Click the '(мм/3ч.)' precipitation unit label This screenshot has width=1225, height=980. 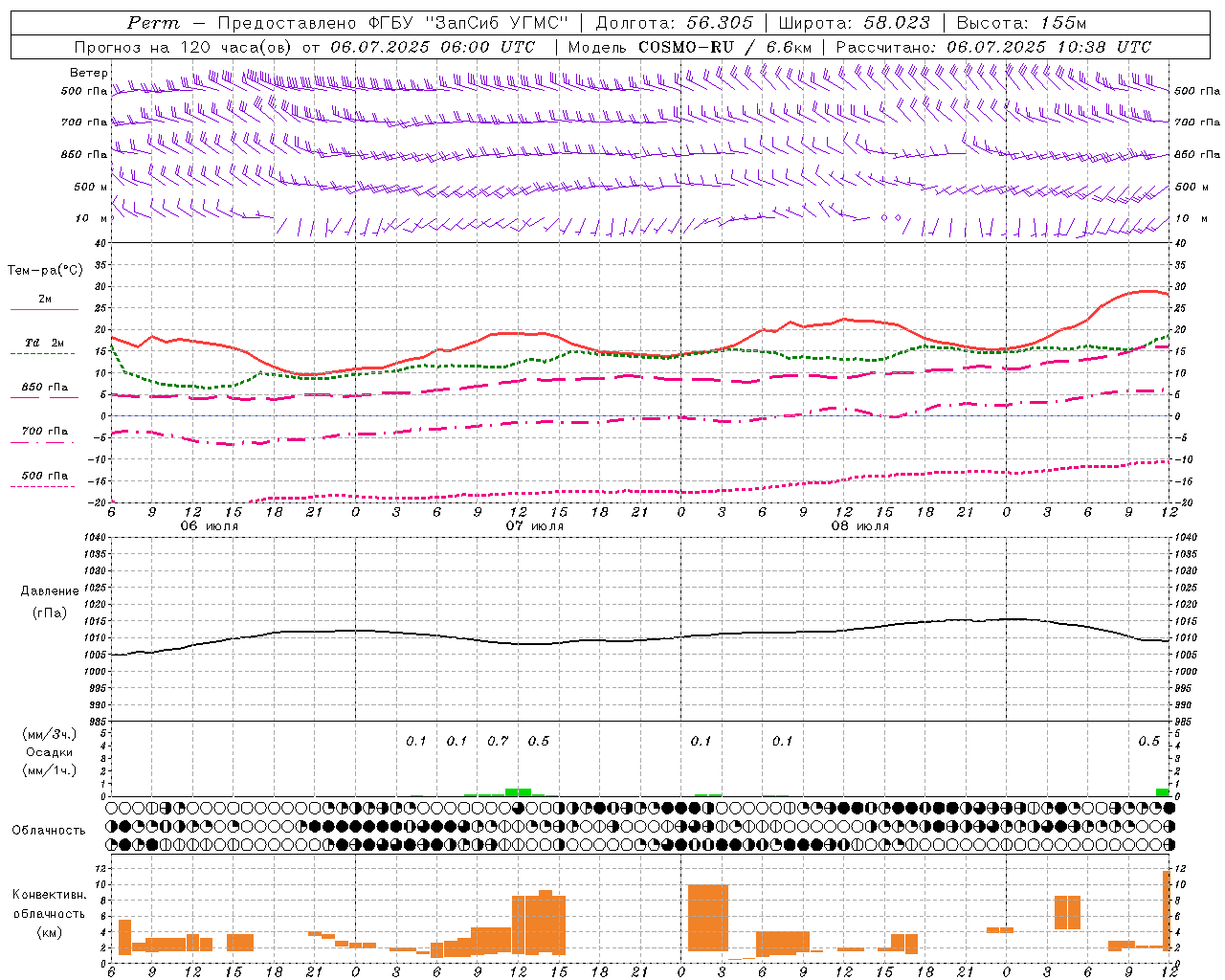click(50, 734)
